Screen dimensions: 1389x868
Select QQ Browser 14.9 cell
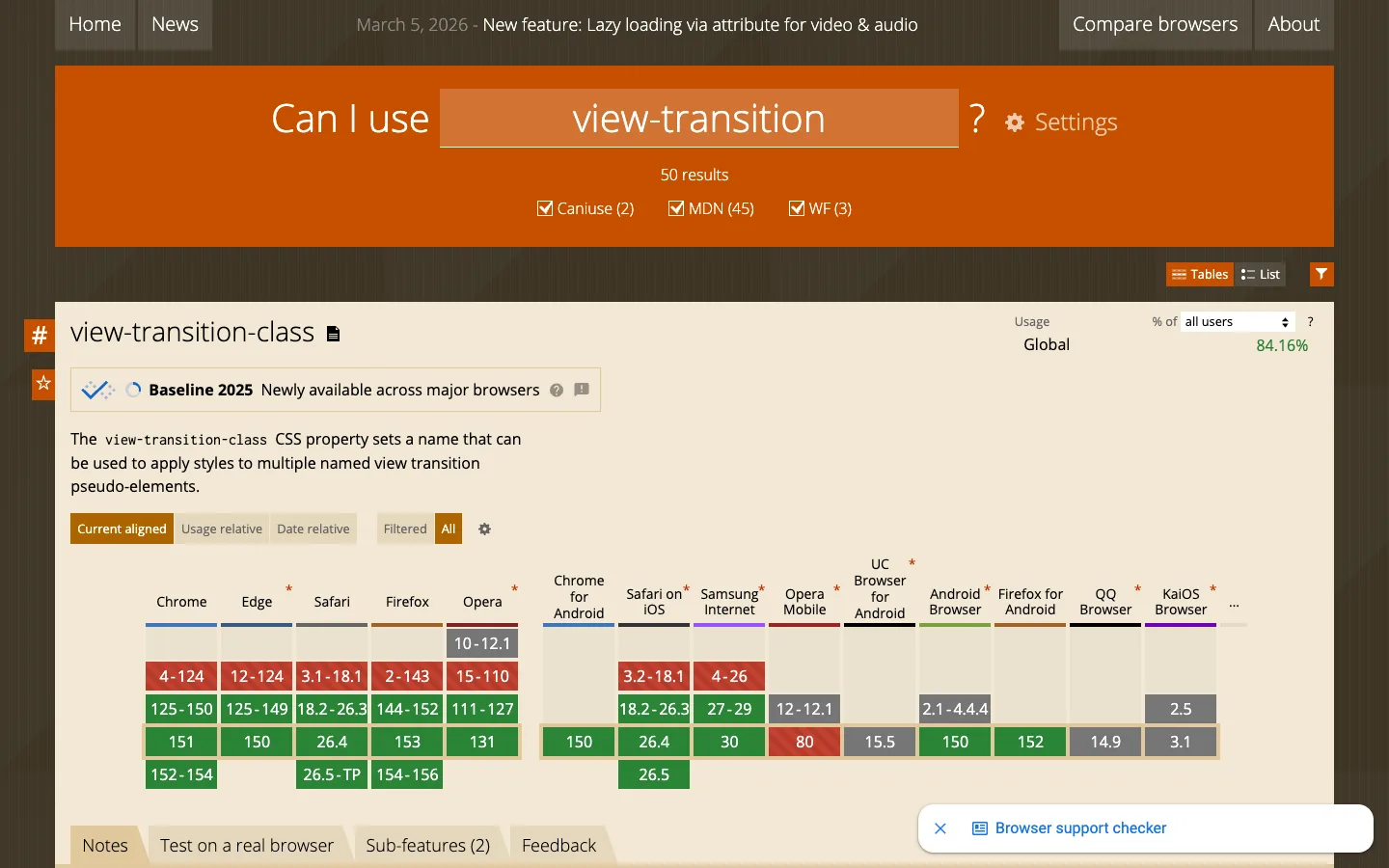(x=1105, y=742)
